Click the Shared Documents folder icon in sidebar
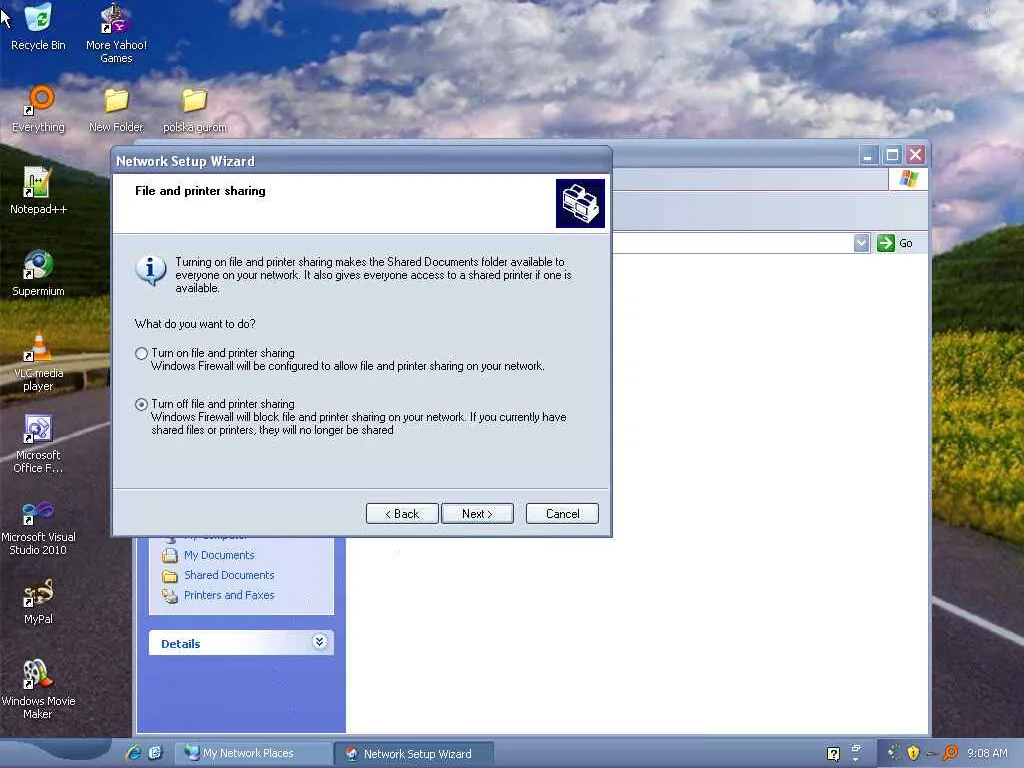Viewport: 1024px width, 768px height. 170,575
